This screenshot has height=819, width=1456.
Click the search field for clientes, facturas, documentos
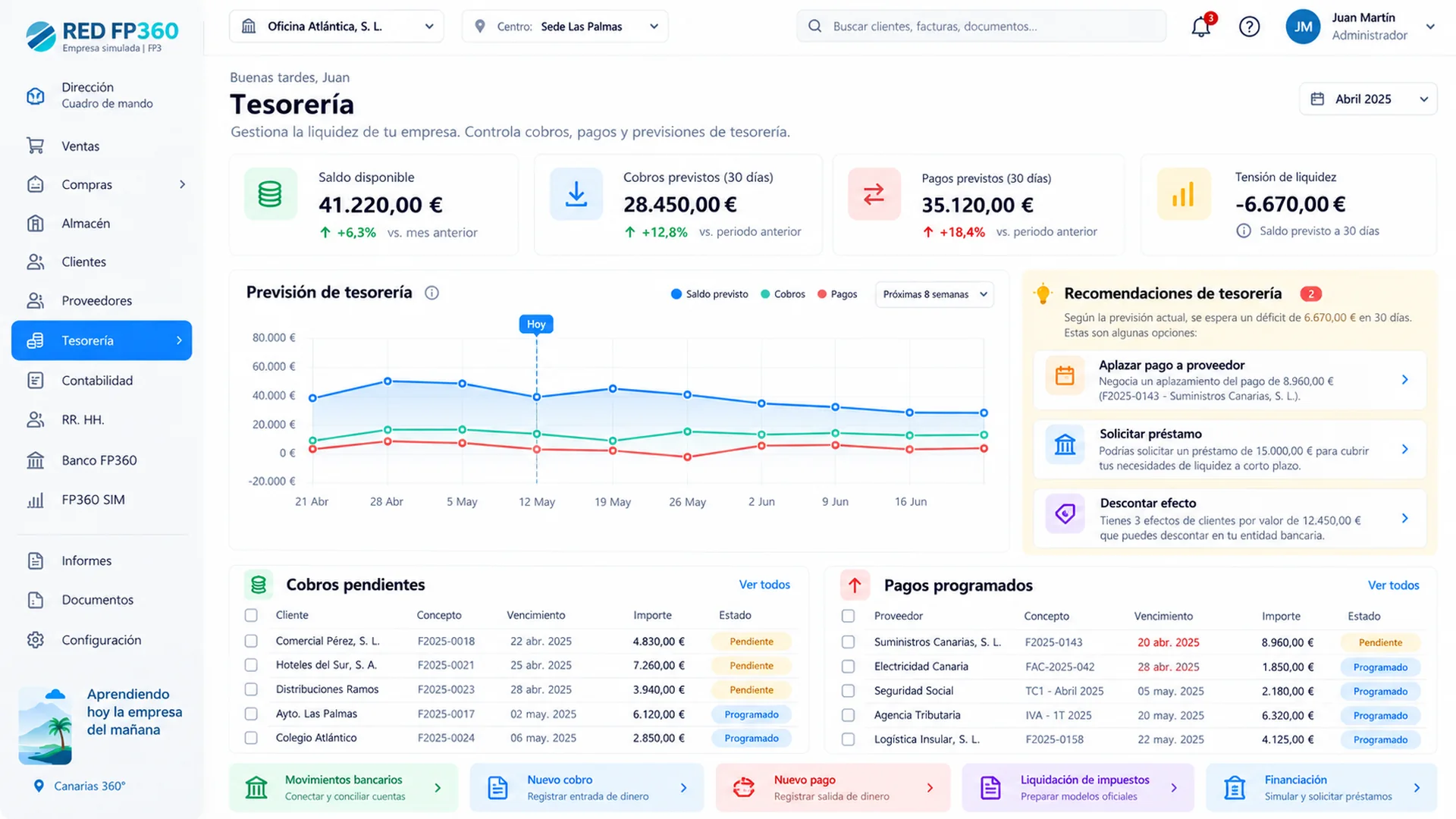pyautogui.click(x=981, y=27)
